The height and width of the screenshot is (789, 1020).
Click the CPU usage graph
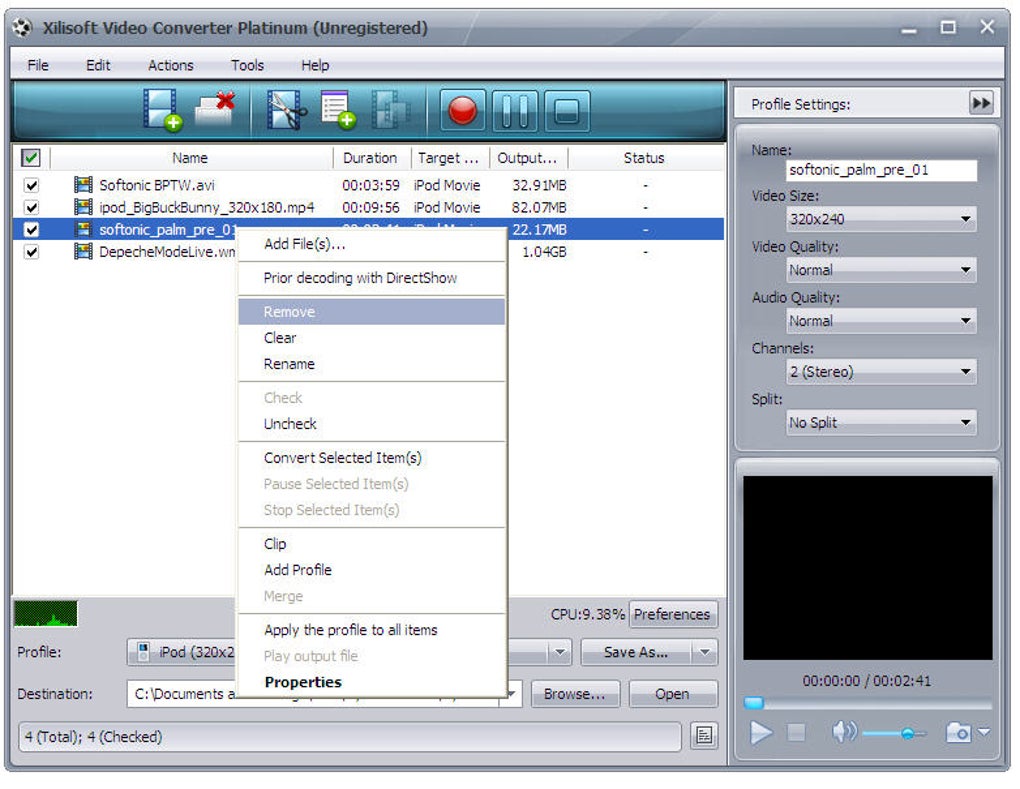(46, 613)
